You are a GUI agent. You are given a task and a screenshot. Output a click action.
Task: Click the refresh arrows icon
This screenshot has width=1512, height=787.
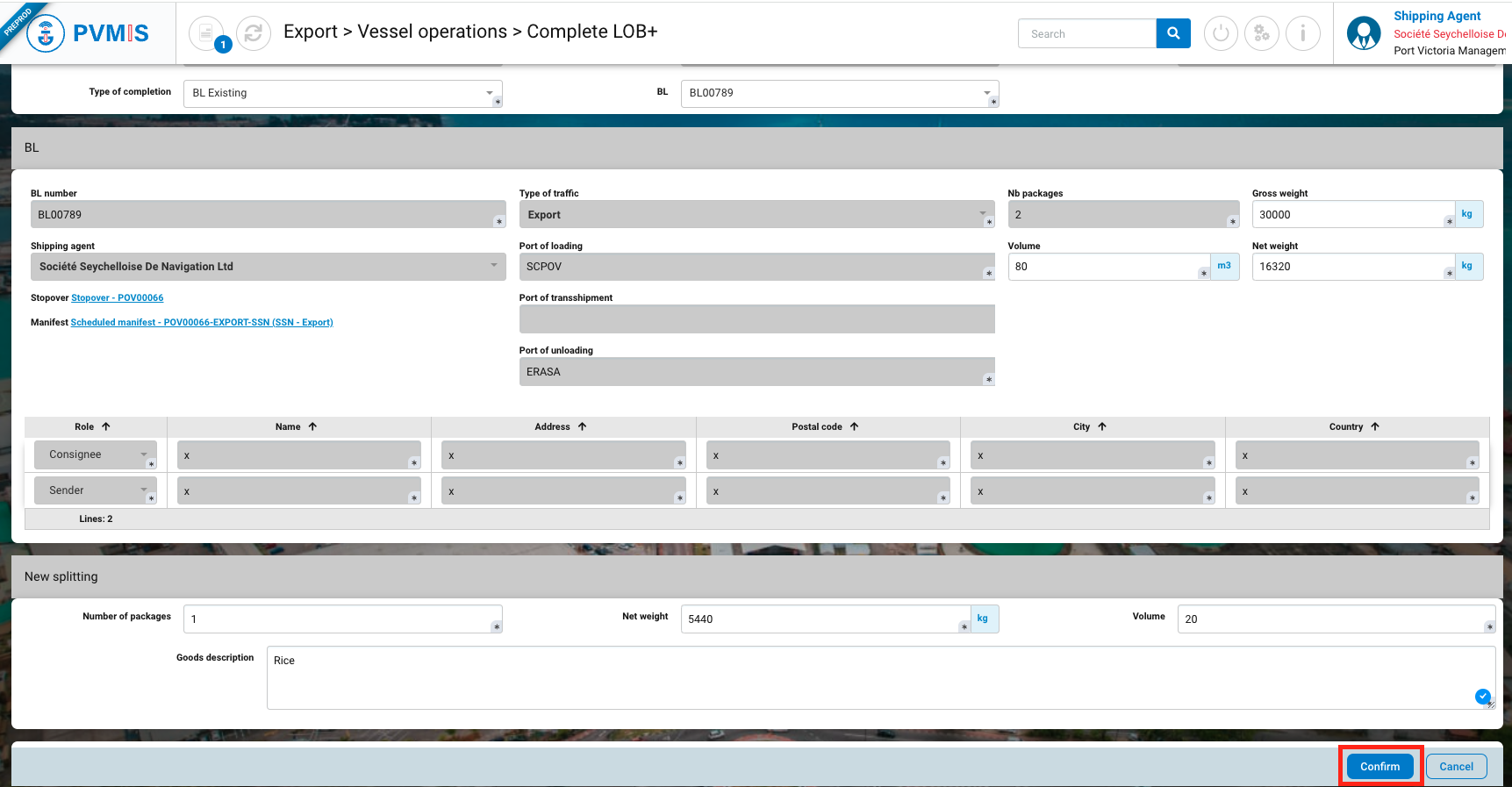click(x=254, y=33)
